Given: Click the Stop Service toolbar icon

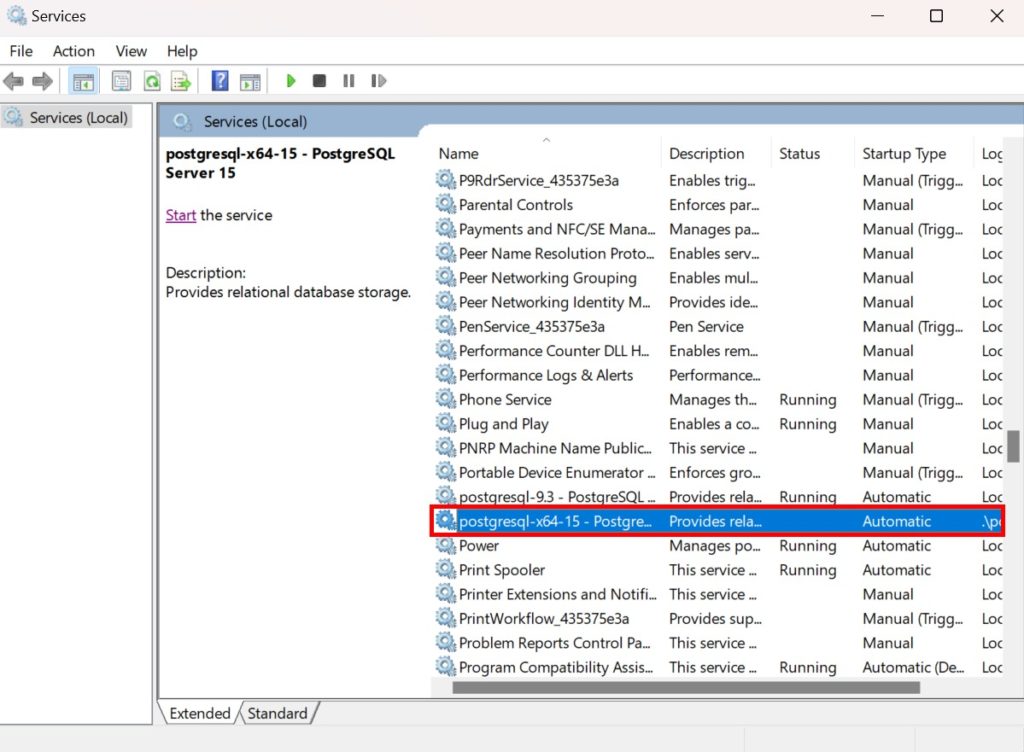Looking at the screenshot, I should (319, 81).
